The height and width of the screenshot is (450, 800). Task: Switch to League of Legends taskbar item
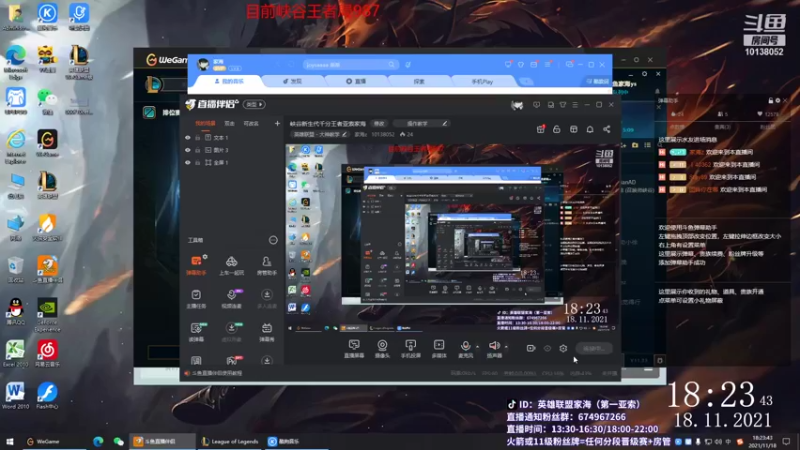click(x=230, y=441)
